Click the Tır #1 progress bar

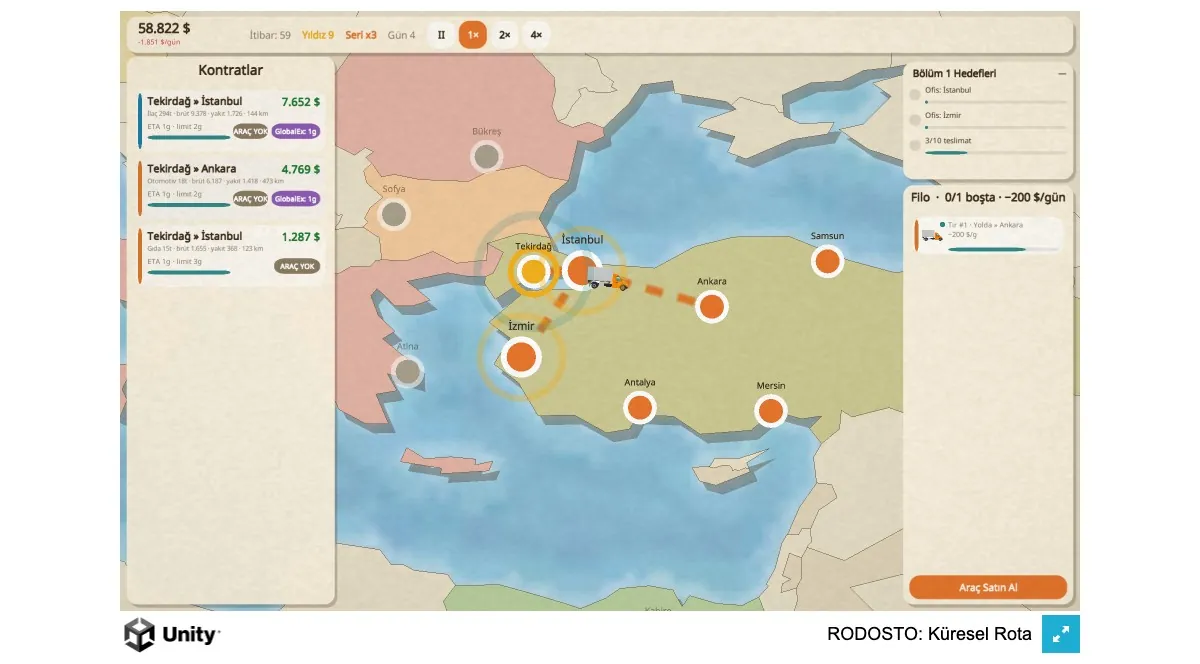(1002, 249)
